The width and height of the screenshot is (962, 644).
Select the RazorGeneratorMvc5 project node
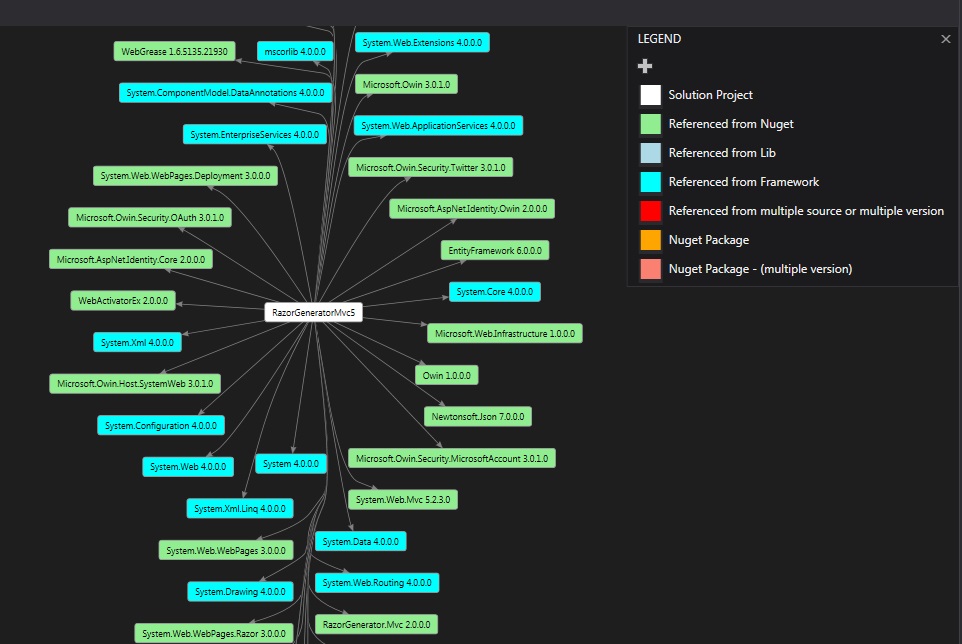point(314,312)
